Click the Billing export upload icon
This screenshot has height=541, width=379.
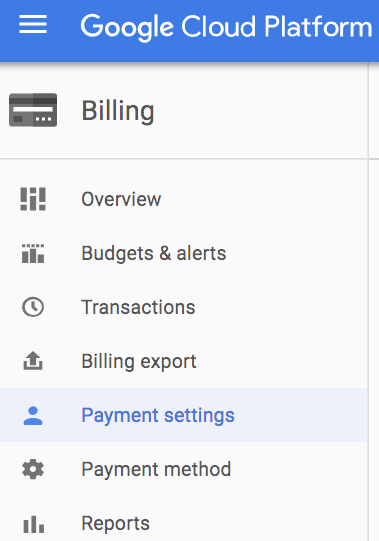[x=33, y=361]
